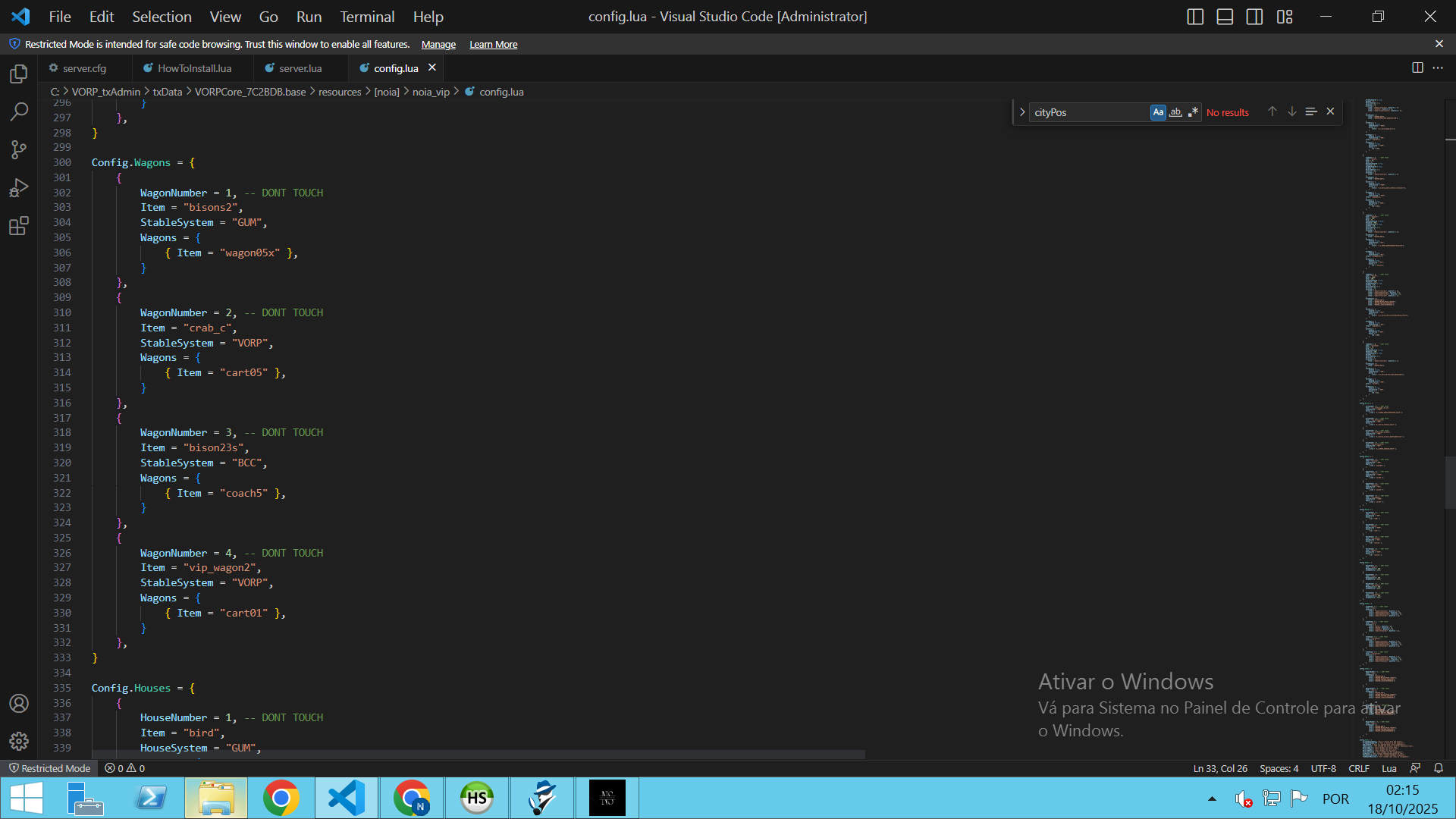Toggle Match Case in find widget
Image resolution: width=1456 pixels, height=819 pixels.
tap(1158, 112)
